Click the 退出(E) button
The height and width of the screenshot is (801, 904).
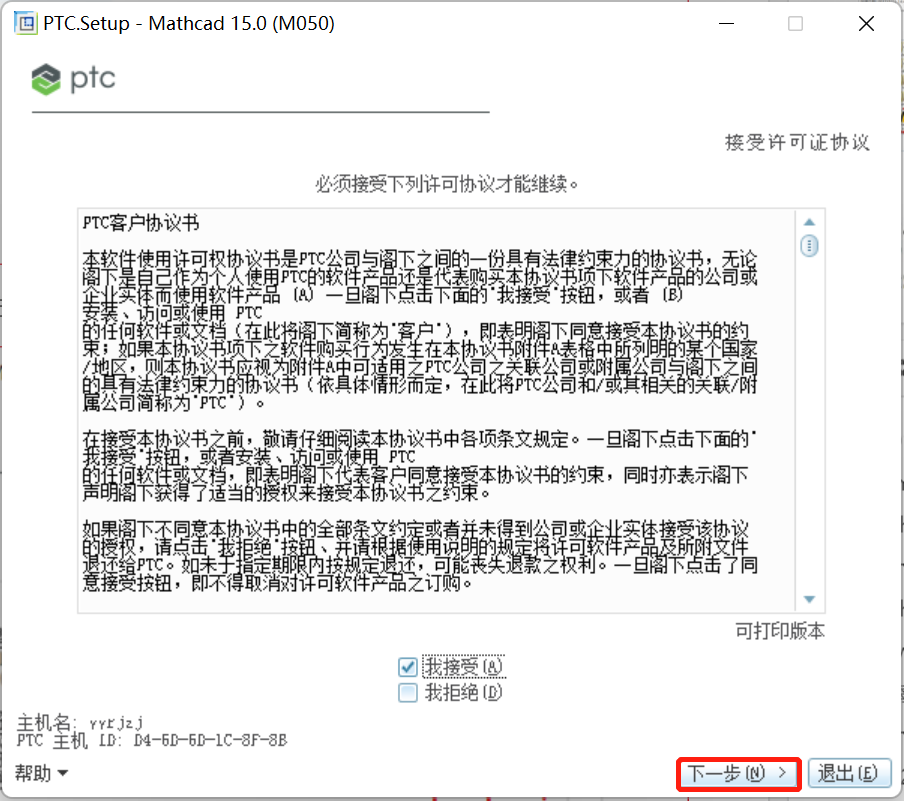pyautogui.click(x=849, y=773)
